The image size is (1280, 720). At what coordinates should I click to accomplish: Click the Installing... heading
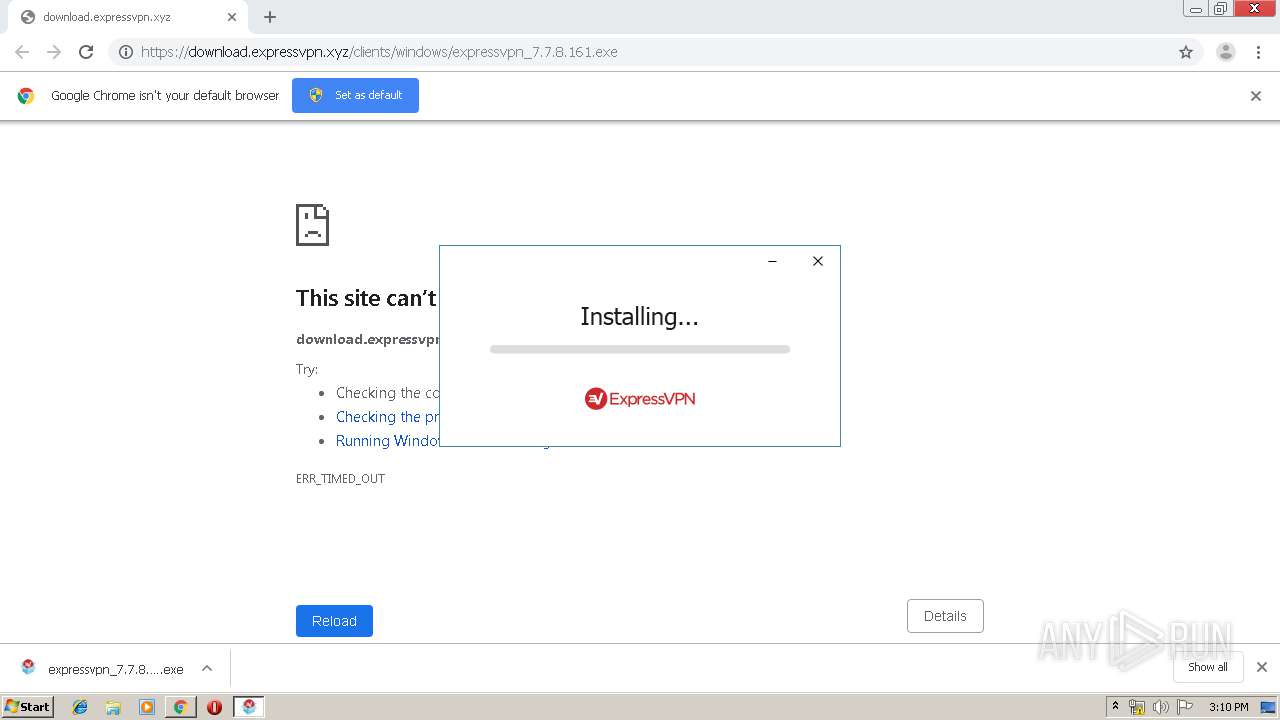pos(640,317)
